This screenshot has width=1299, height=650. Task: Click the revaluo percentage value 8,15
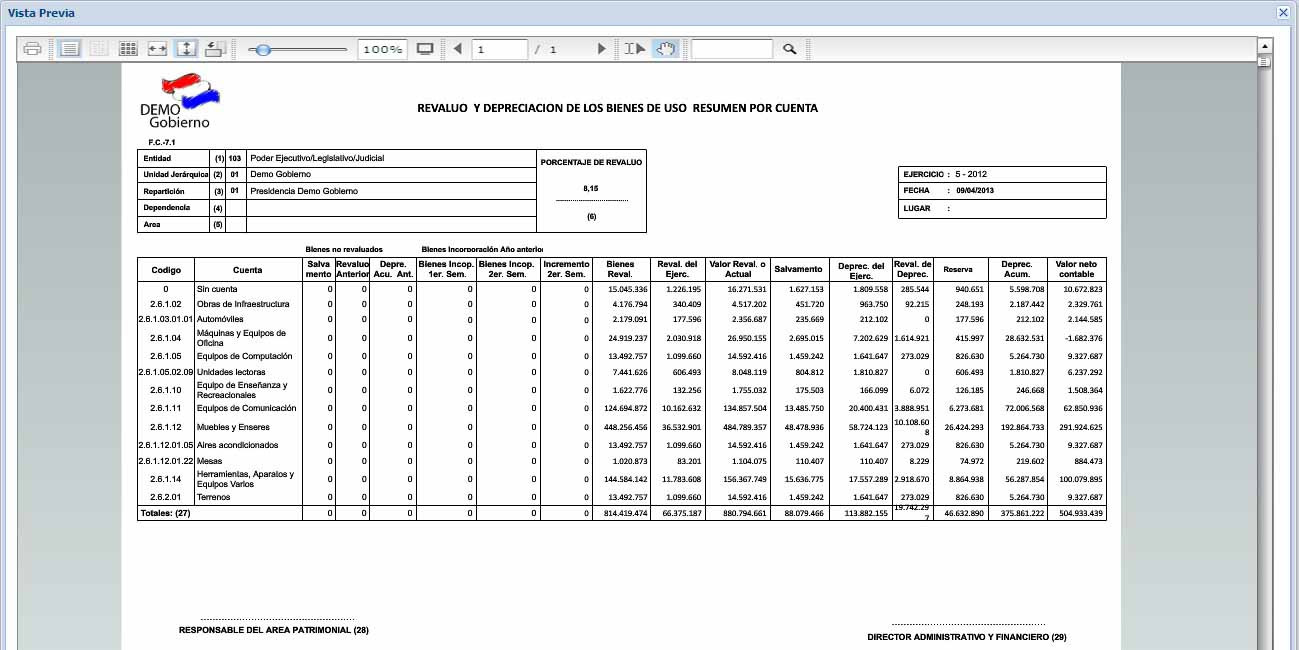click(x=591, y=188)
